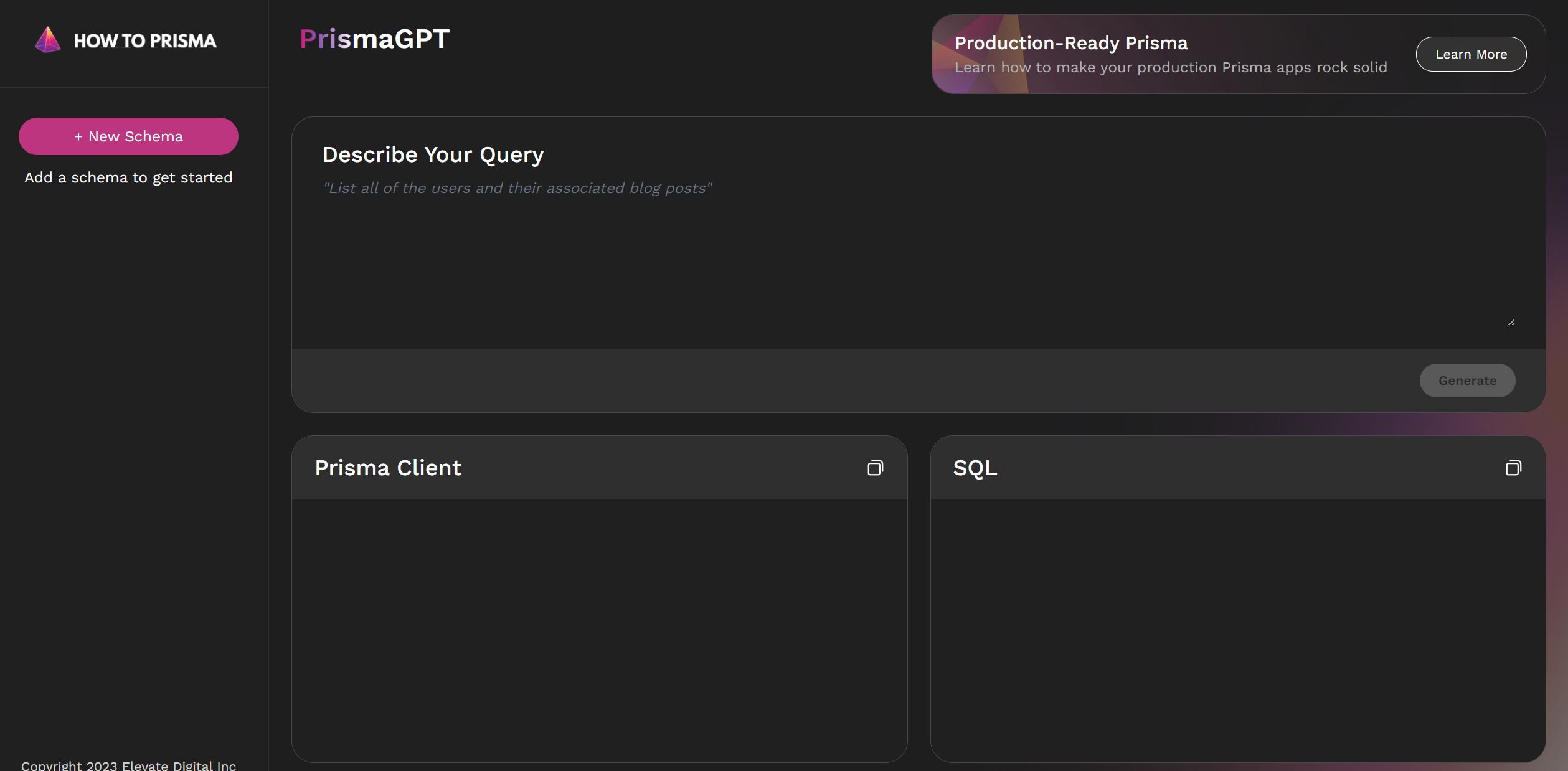1568x771 pixels.
Task: Copy the Prisma Client output
Action: [x=875, y=468]
